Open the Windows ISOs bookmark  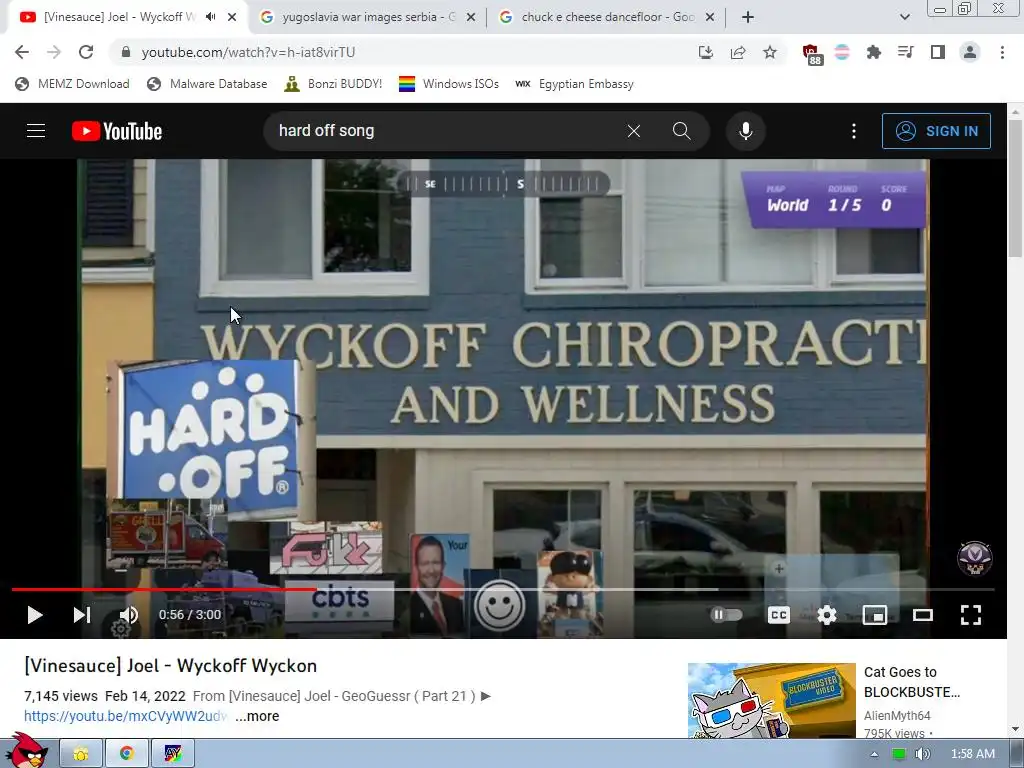(x=449, y=84)
